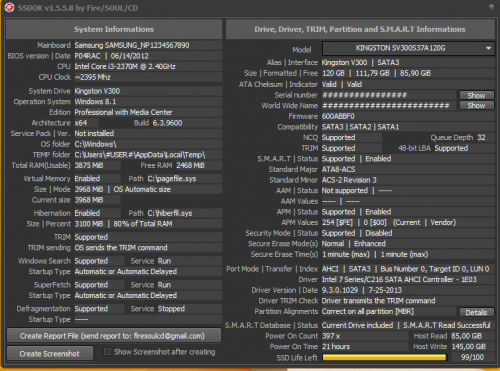Click Create Screenshot button
This screenshot has height=371, width=500.
(x=50, y=354)
